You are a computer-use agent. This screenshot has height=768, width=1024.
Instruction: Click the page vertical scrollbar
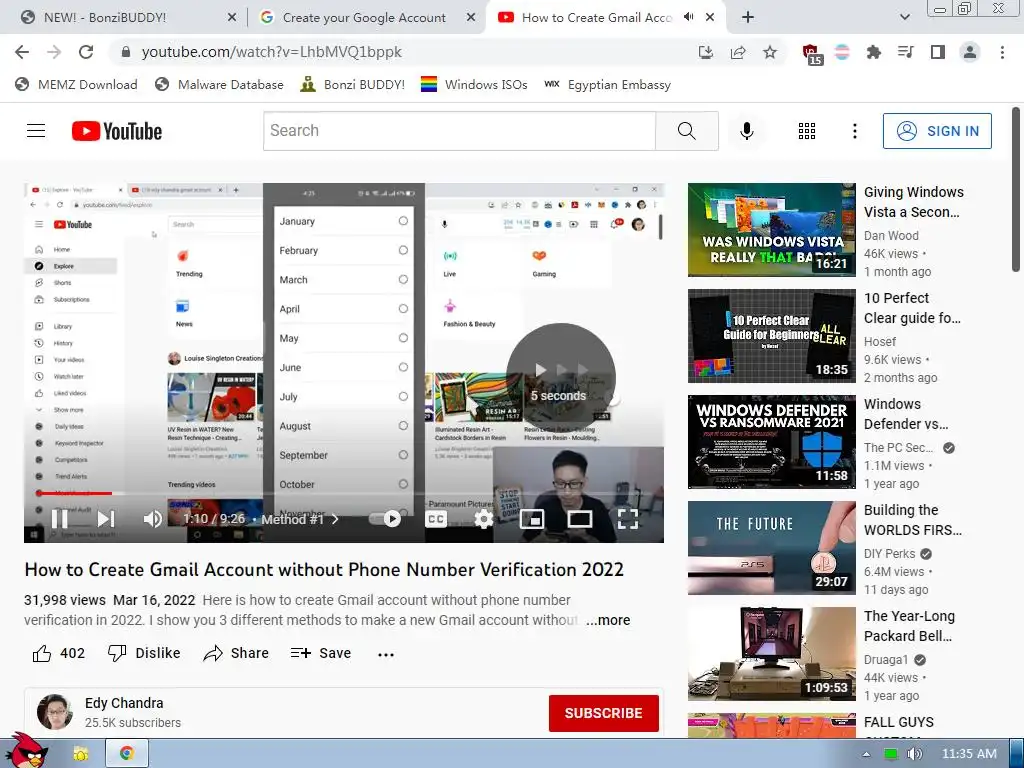pos(1016,189)
